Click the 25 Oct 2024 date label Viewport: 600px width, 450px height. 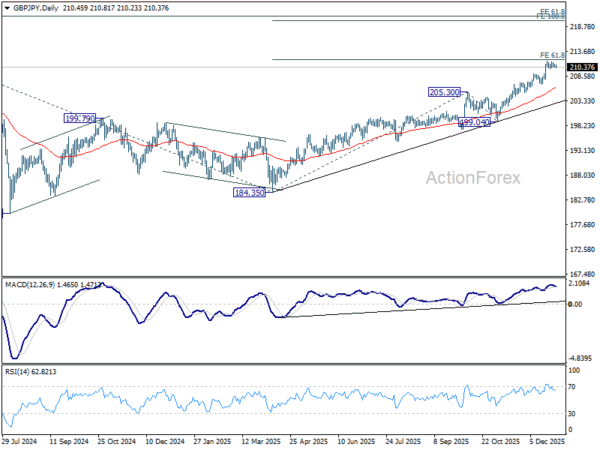click(x=117, y=440)
